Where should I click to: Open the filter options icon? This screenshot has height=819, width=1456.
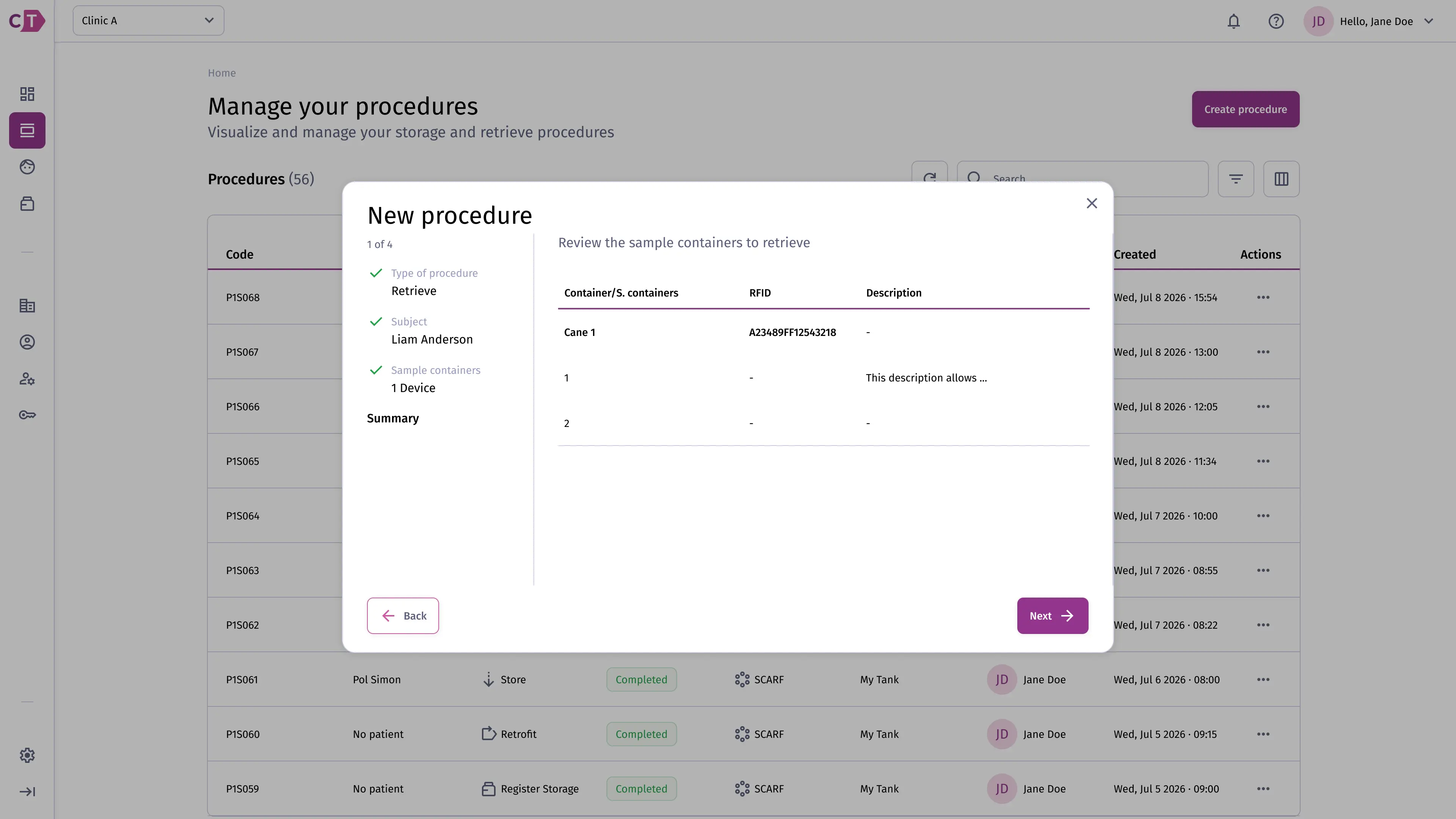[x=1236, y=179]
